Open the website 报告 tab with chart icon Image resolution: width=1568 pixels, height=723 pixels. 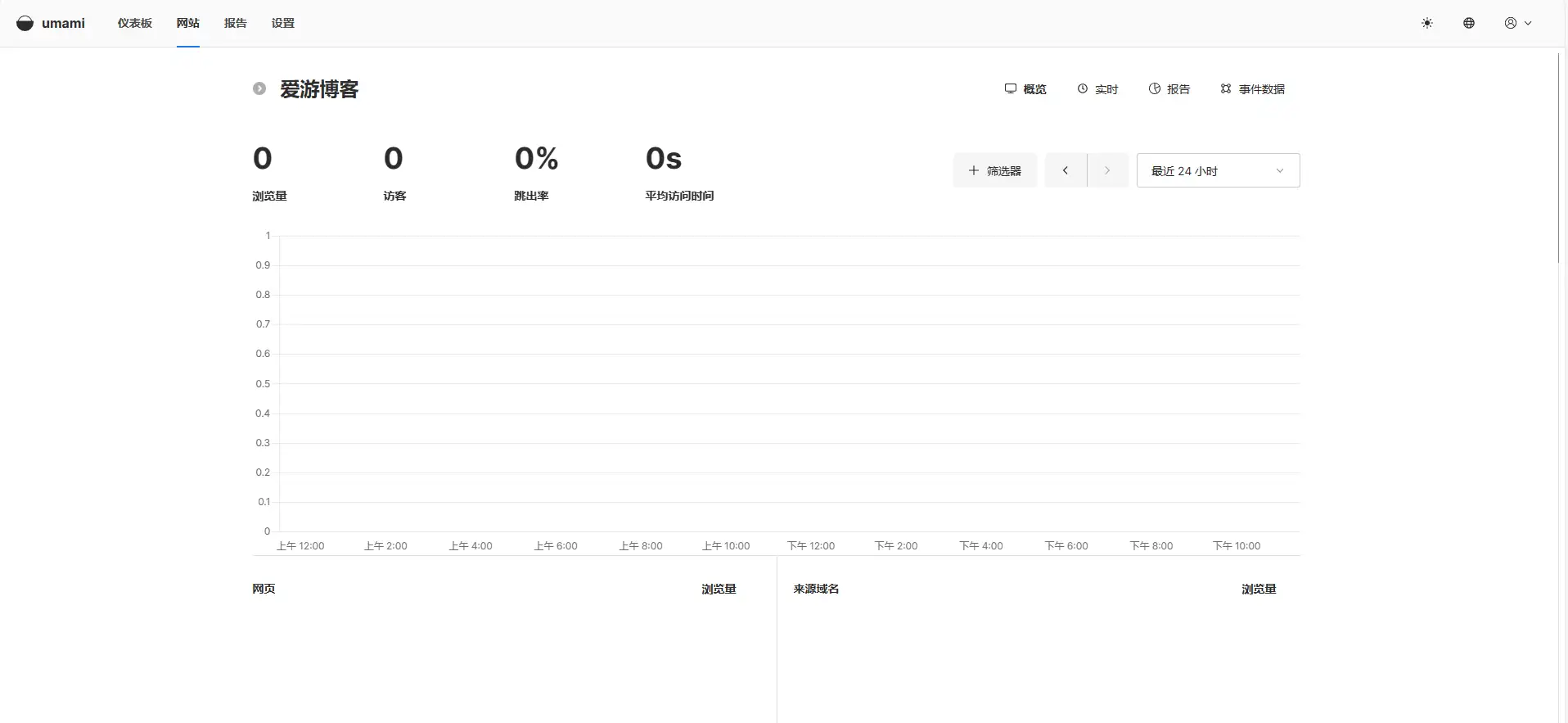(1169, 88)
